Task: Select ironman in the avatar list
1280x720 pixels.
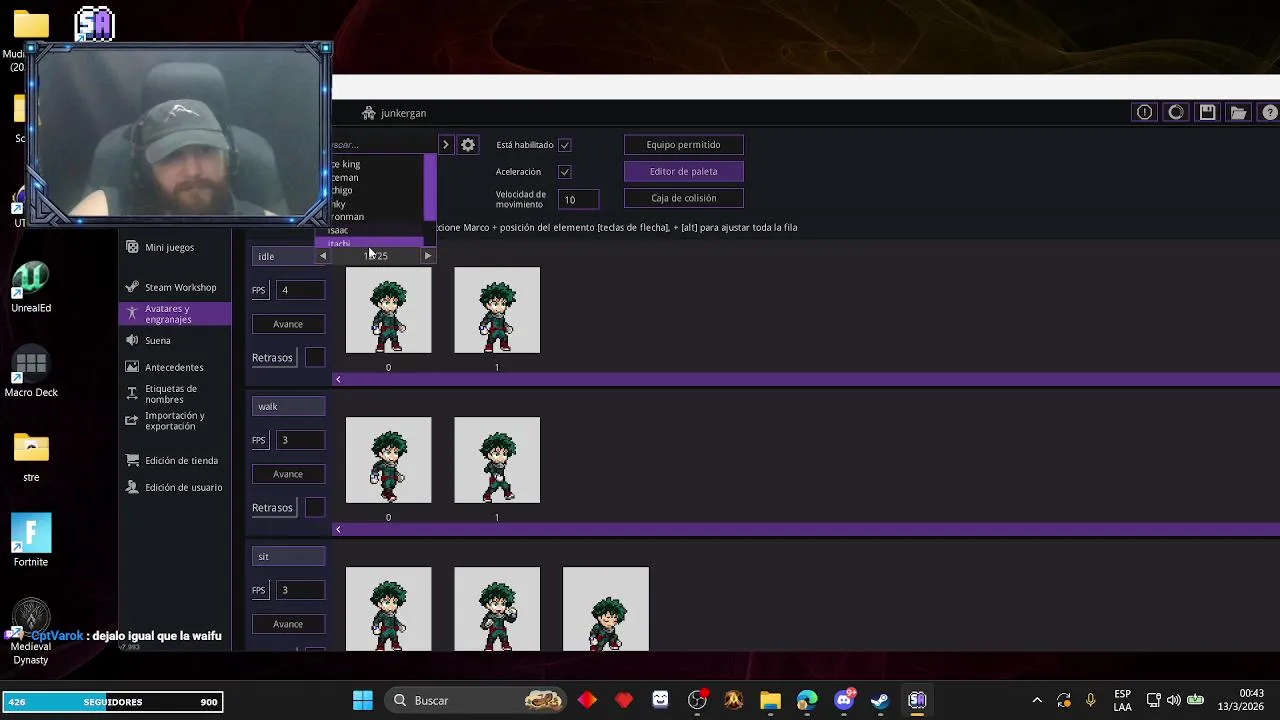Action: click(347, 217)
